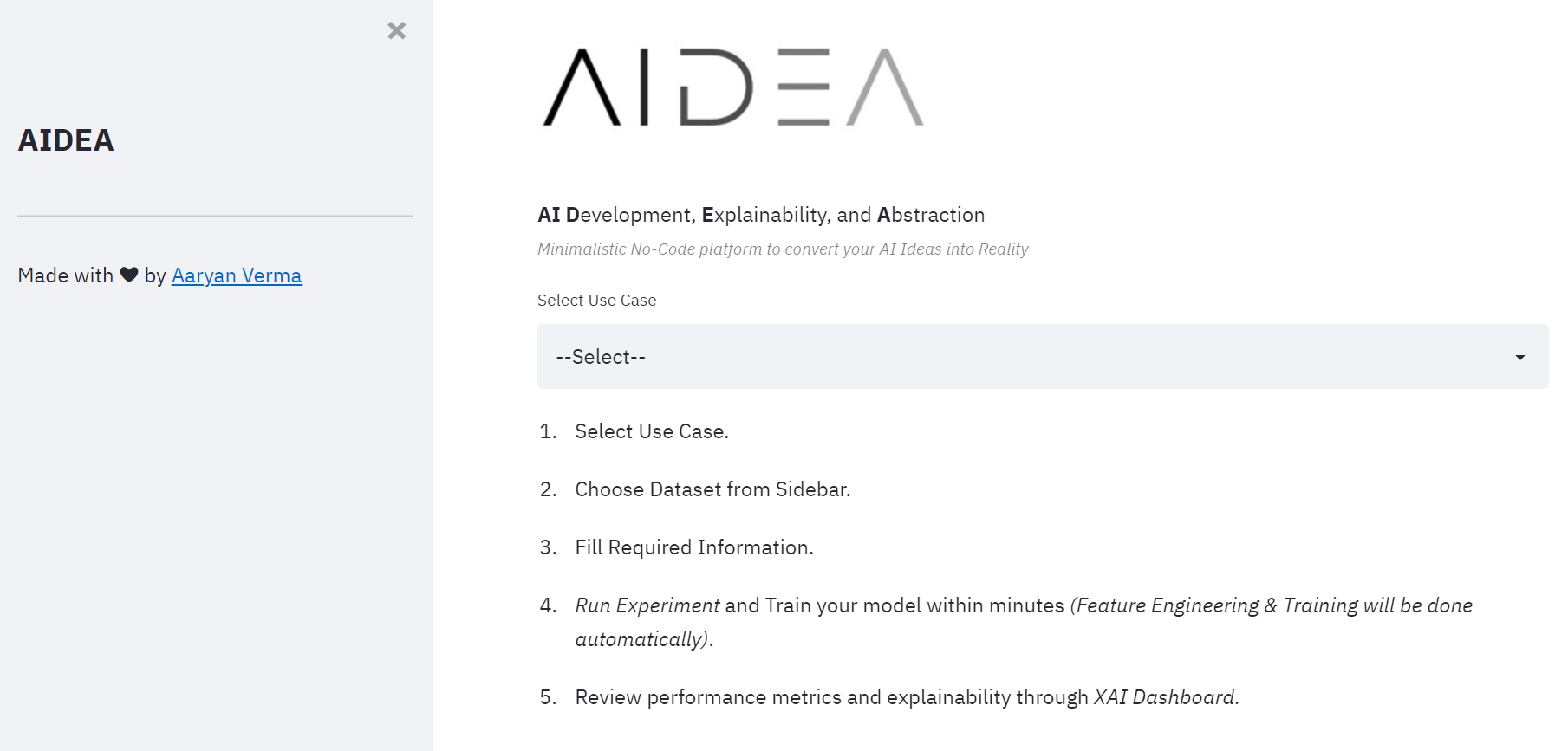Click the 'AIDEA' sidebar heading

[x=65, y=139]
